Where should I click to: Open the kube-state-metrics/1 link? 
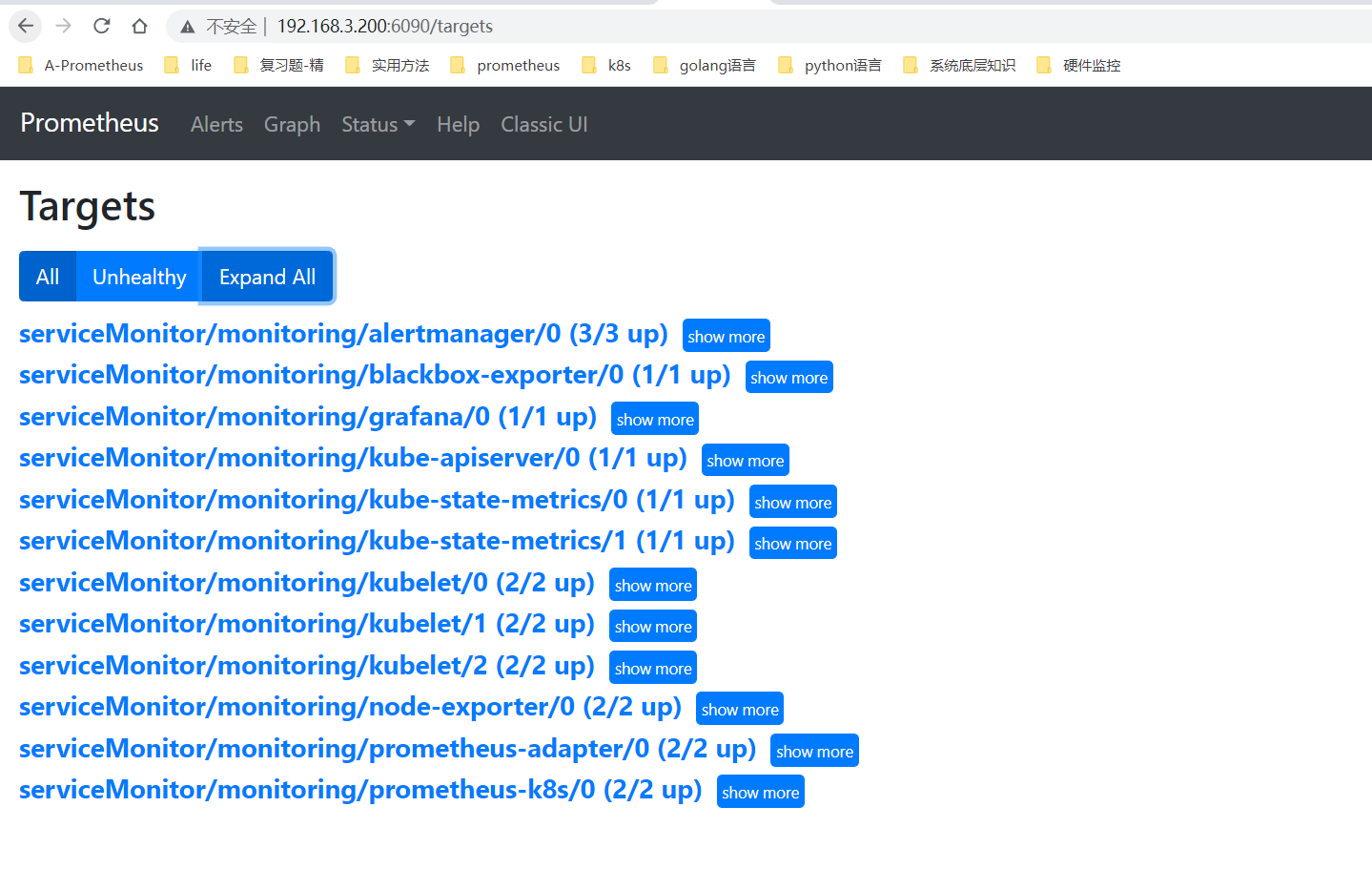pyautogui.click(x=377, y=541)
